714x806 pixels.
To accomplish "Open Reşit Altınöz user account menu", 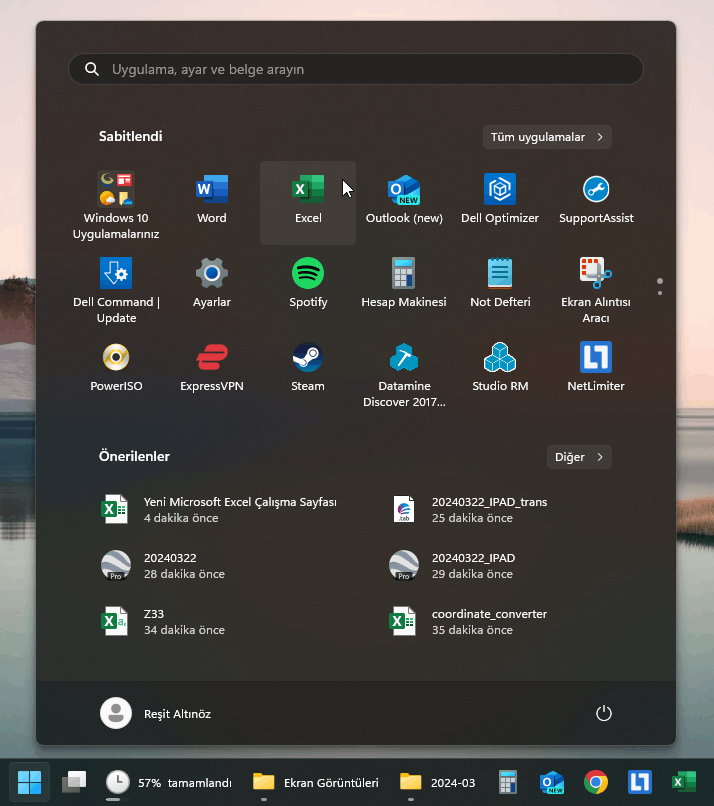I will (156, 713).
